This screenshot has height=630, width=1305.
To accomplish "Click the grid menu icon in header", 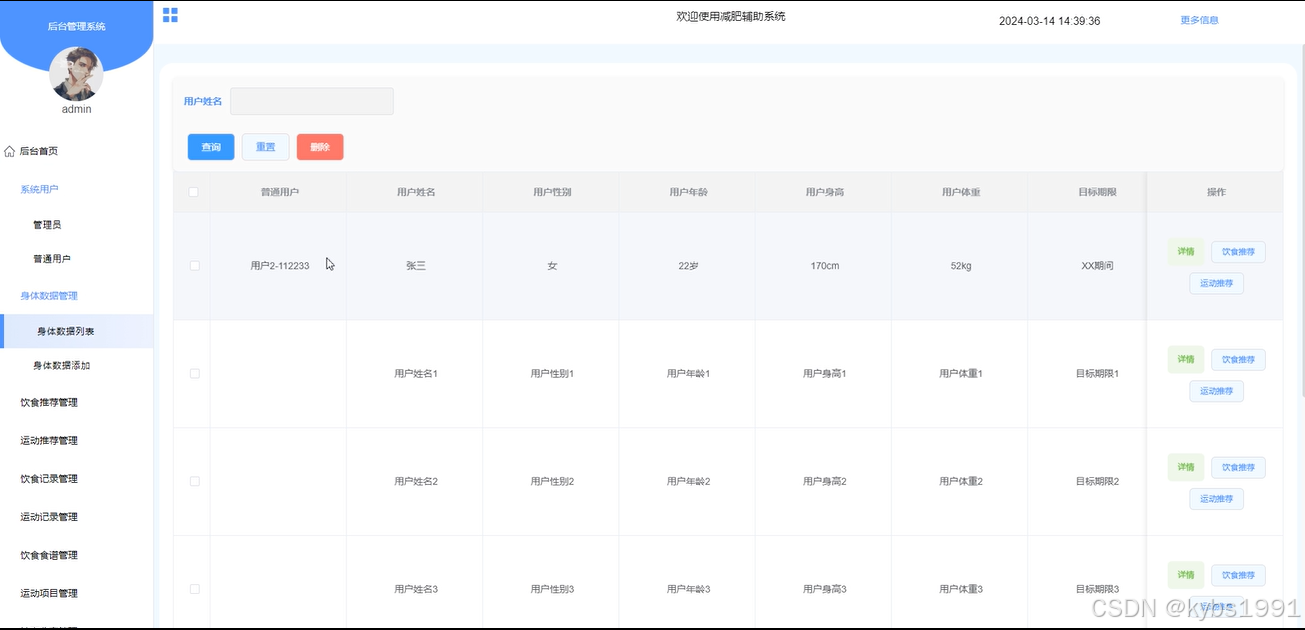I will 170,15.
